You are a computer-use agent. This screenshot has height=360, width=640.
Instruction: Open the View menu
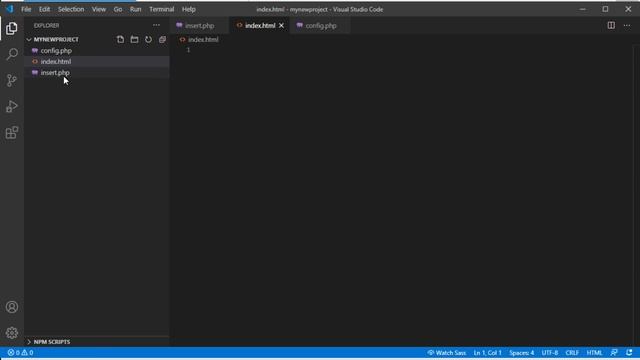(x=99, y=9)
